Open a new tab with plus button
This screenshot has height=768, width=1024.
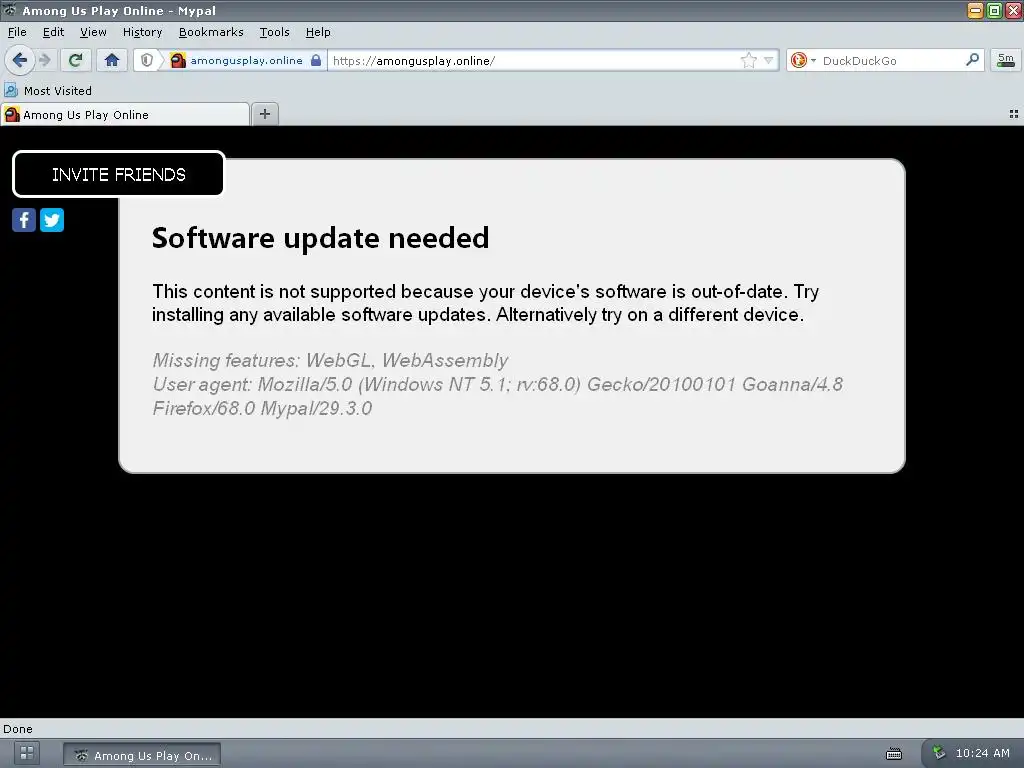coord(264,114)
